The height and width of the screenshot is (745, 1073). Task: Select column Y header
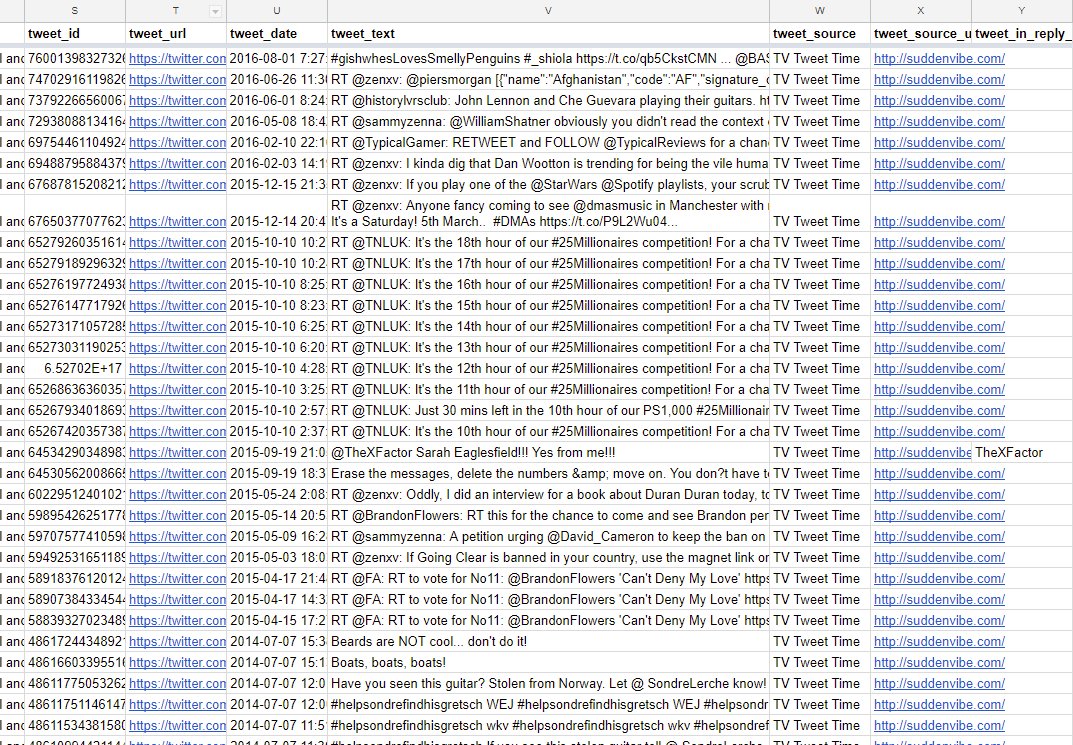[x=1022, y=11]
